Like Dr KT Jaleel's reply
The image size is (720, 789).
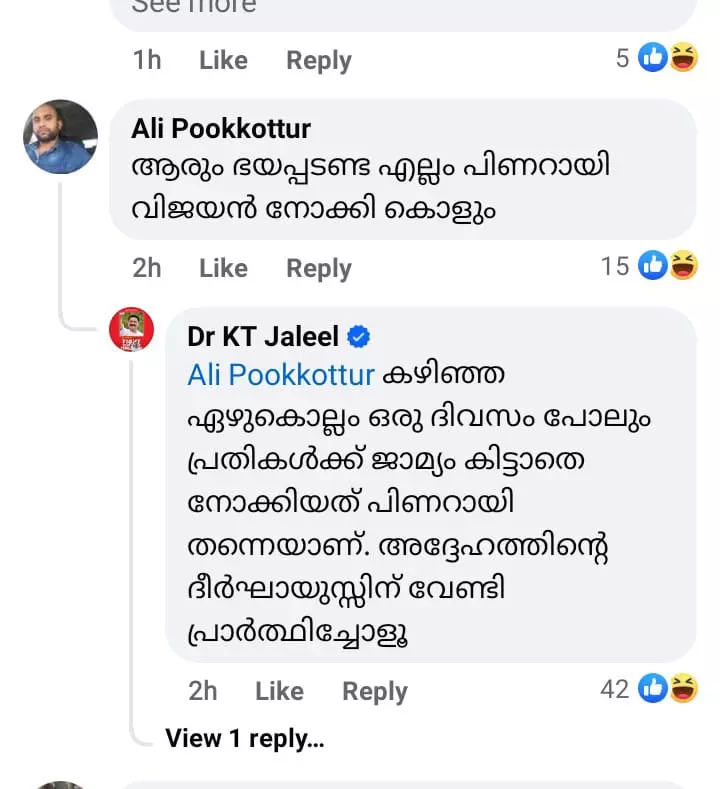click(279, 691)
